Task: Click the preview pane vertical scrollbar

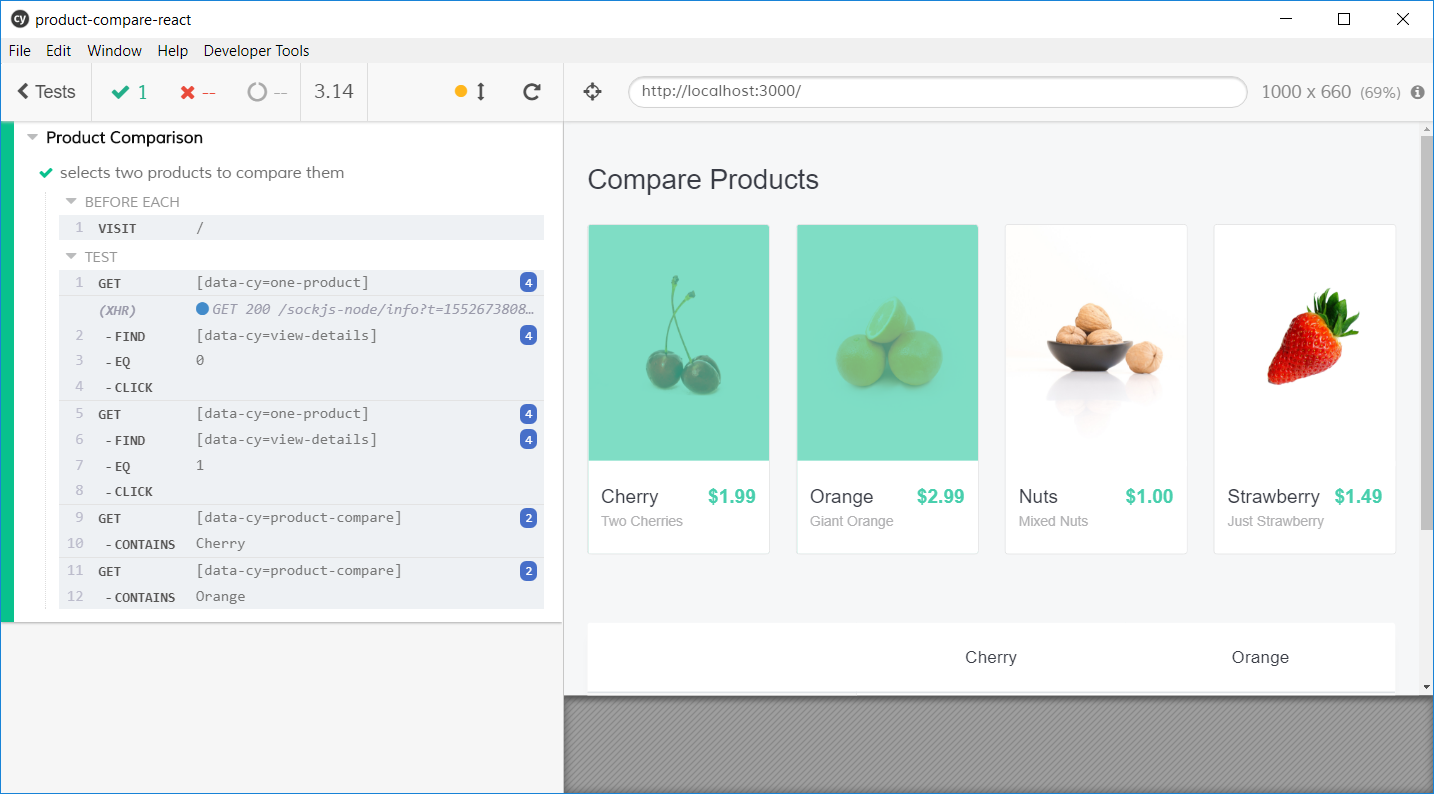Action: 1426,332
